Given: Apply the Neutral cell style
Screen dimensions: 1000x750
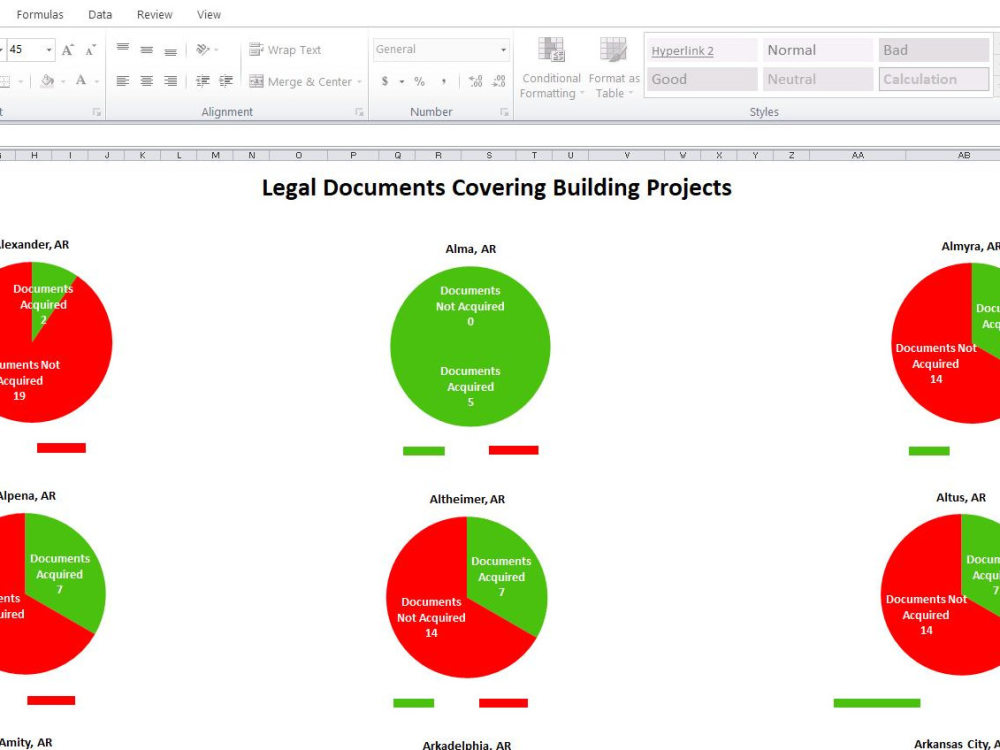Looking at the screenshot, I should [818, 79].
